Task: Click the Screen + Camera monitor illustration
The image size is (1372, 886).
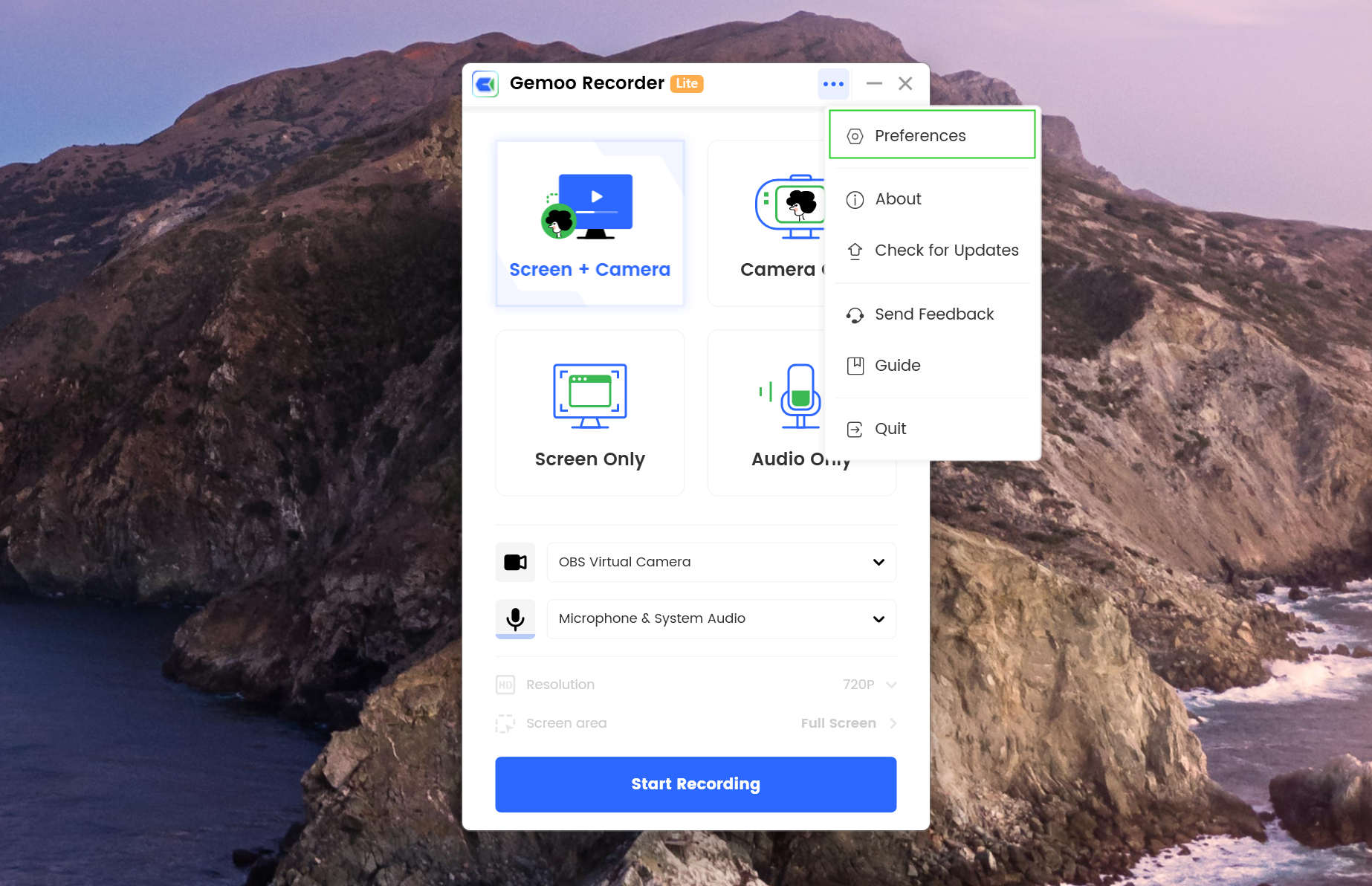Action: (587, 207)
